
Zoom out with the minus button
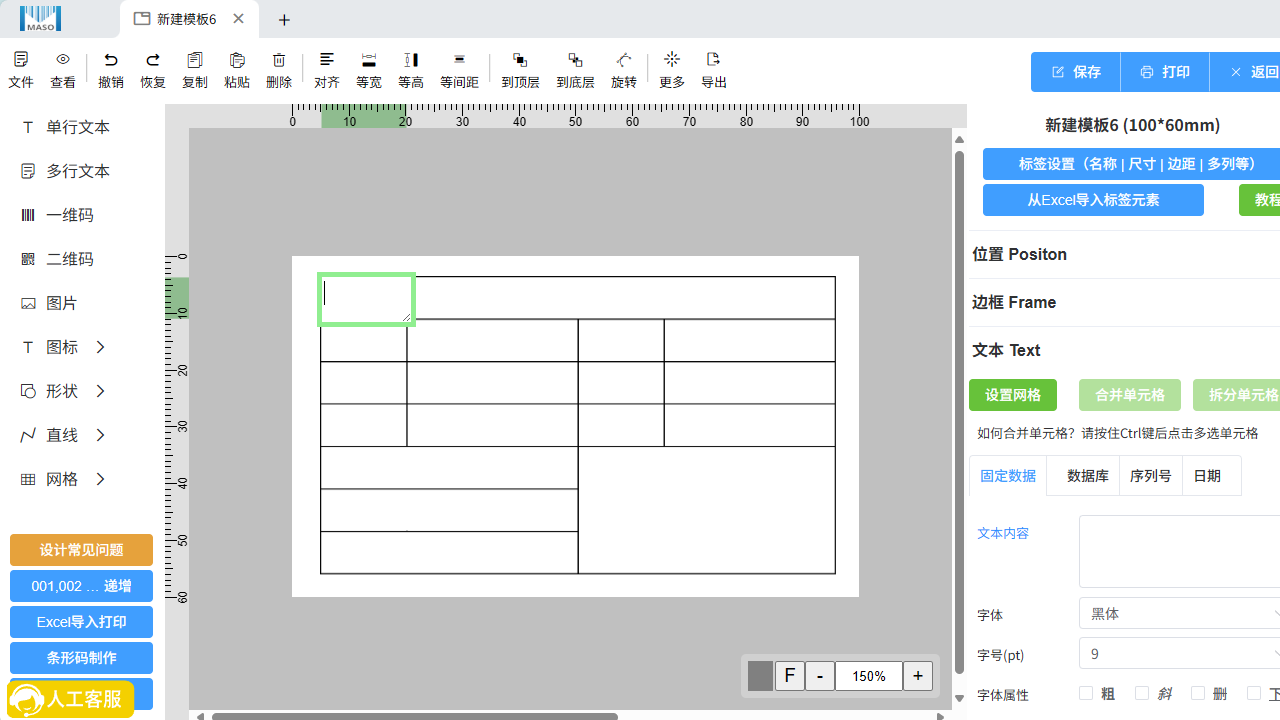(820, 676)
